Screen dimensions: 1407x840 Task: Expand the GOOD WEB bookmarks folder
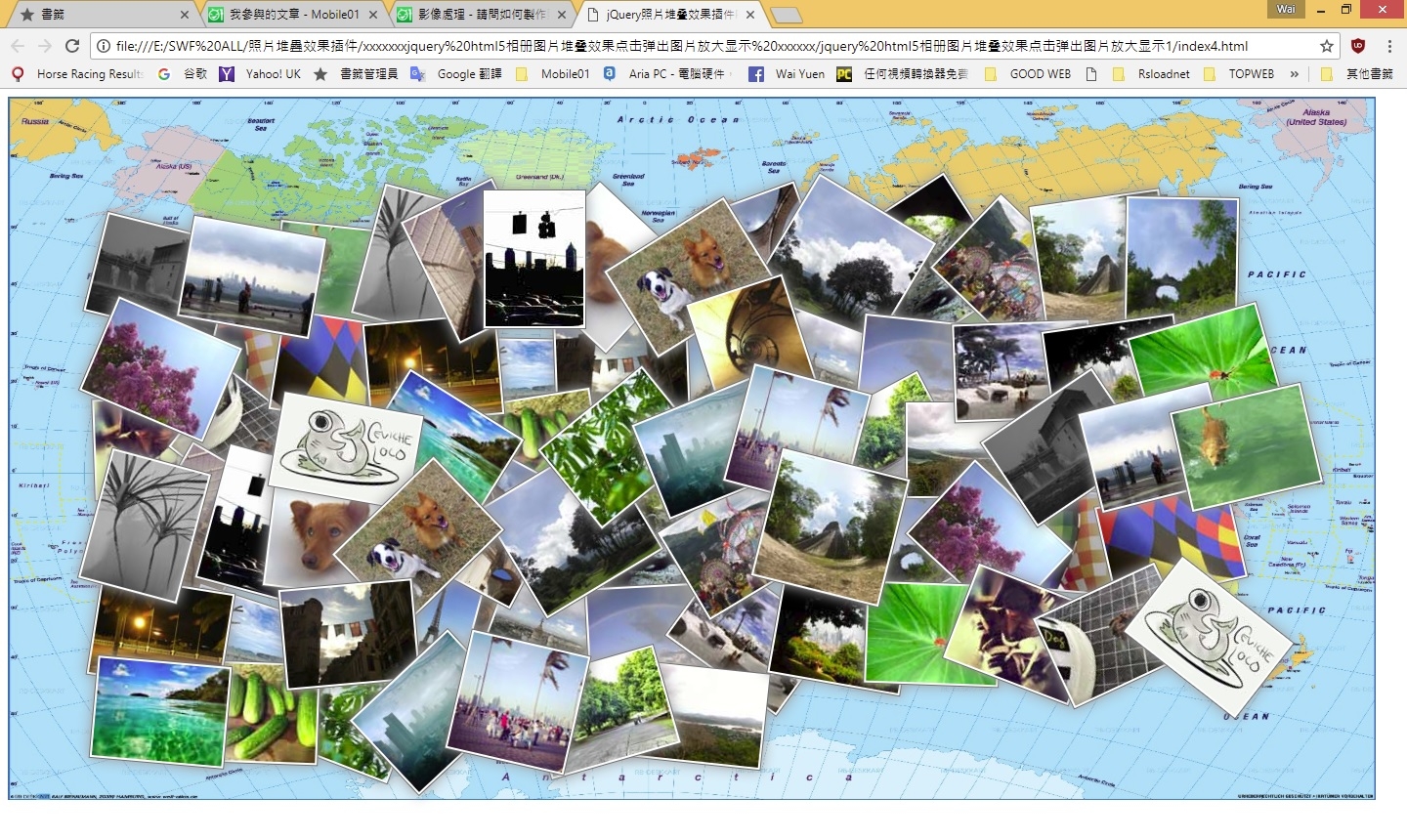pos(1027,74)
